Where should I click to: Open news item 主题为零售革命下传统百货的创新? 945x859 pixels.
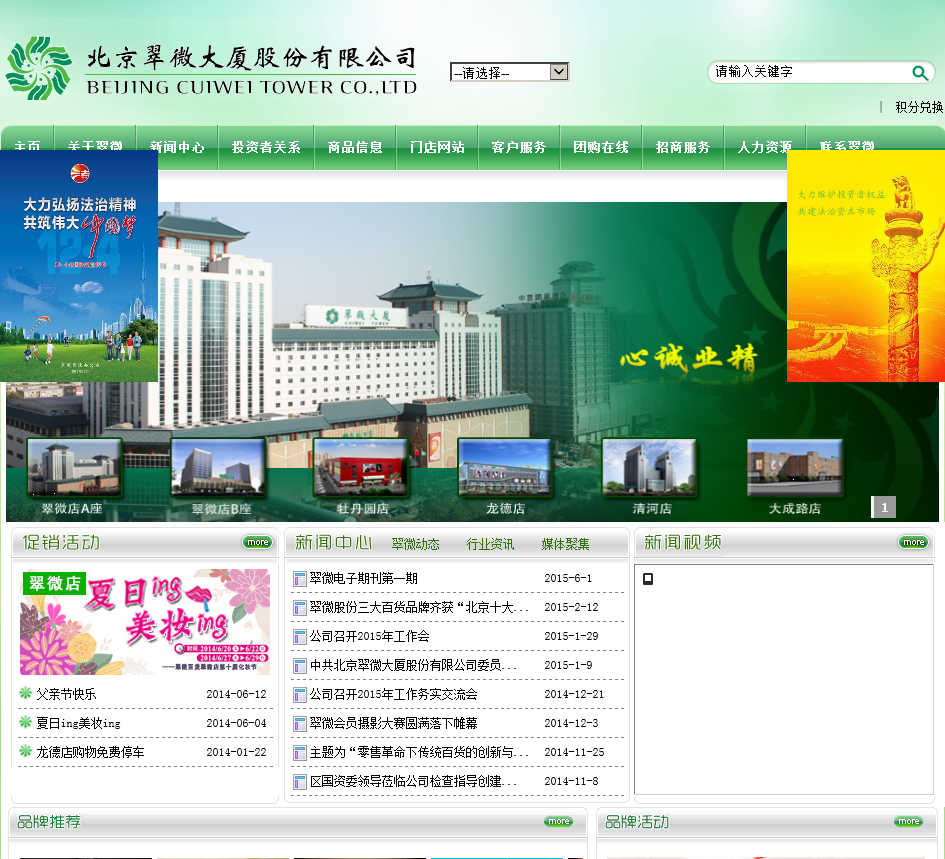point(419,752)
